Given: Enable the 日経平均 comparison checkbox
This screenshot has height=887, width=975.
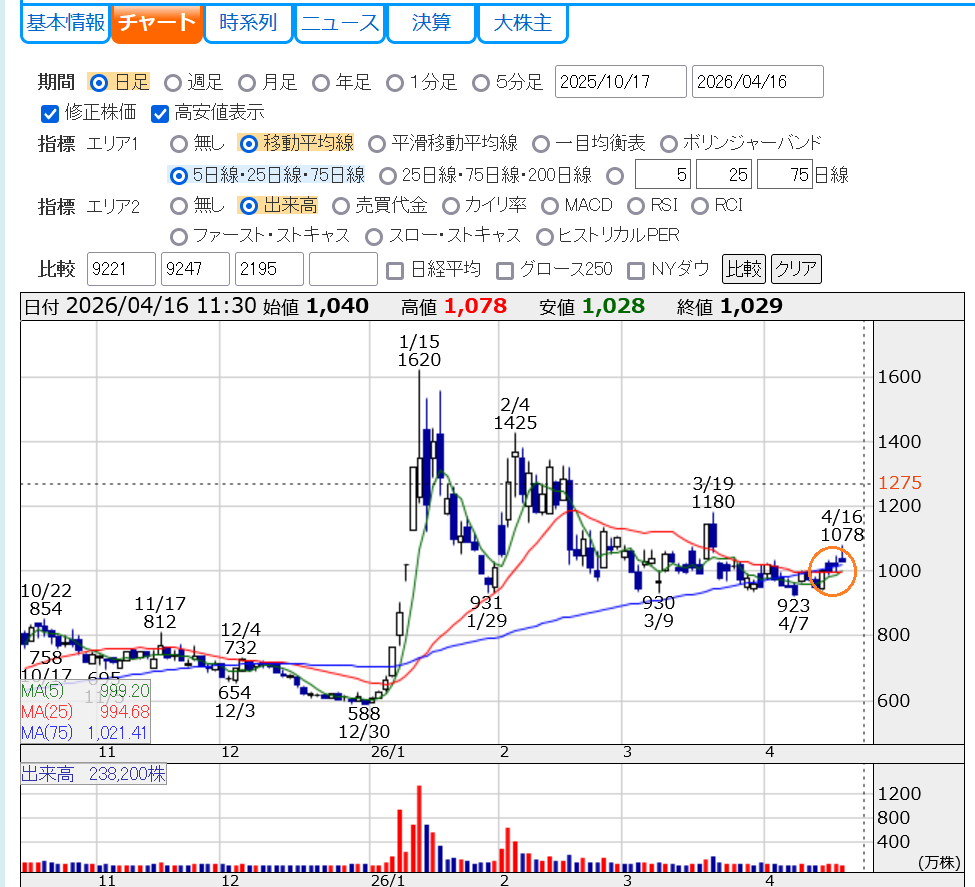Looking at the screenshot, I should (395, 269).
